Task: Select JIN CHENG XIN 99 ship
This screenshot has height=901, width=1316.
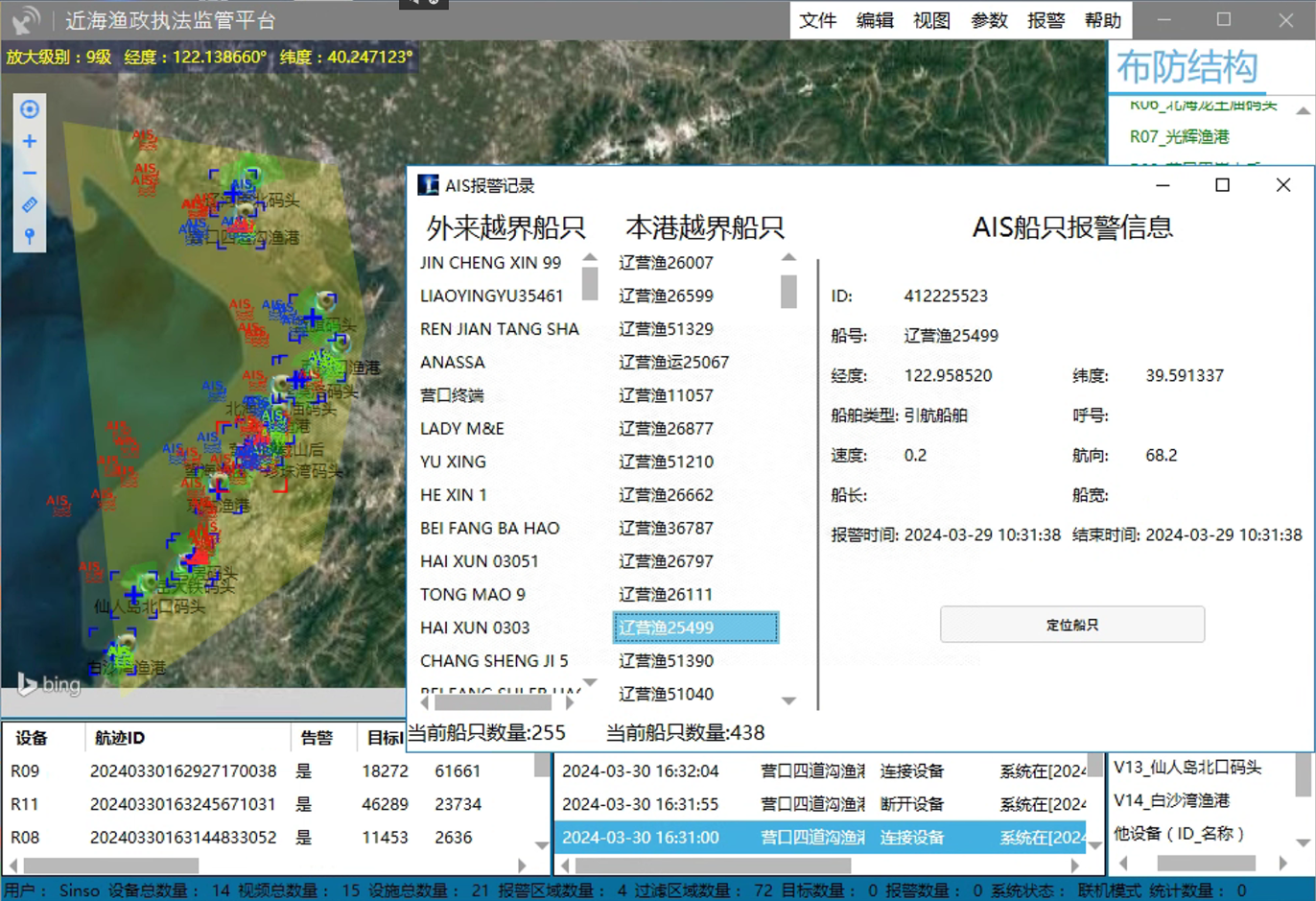Action: pos(491,263)
